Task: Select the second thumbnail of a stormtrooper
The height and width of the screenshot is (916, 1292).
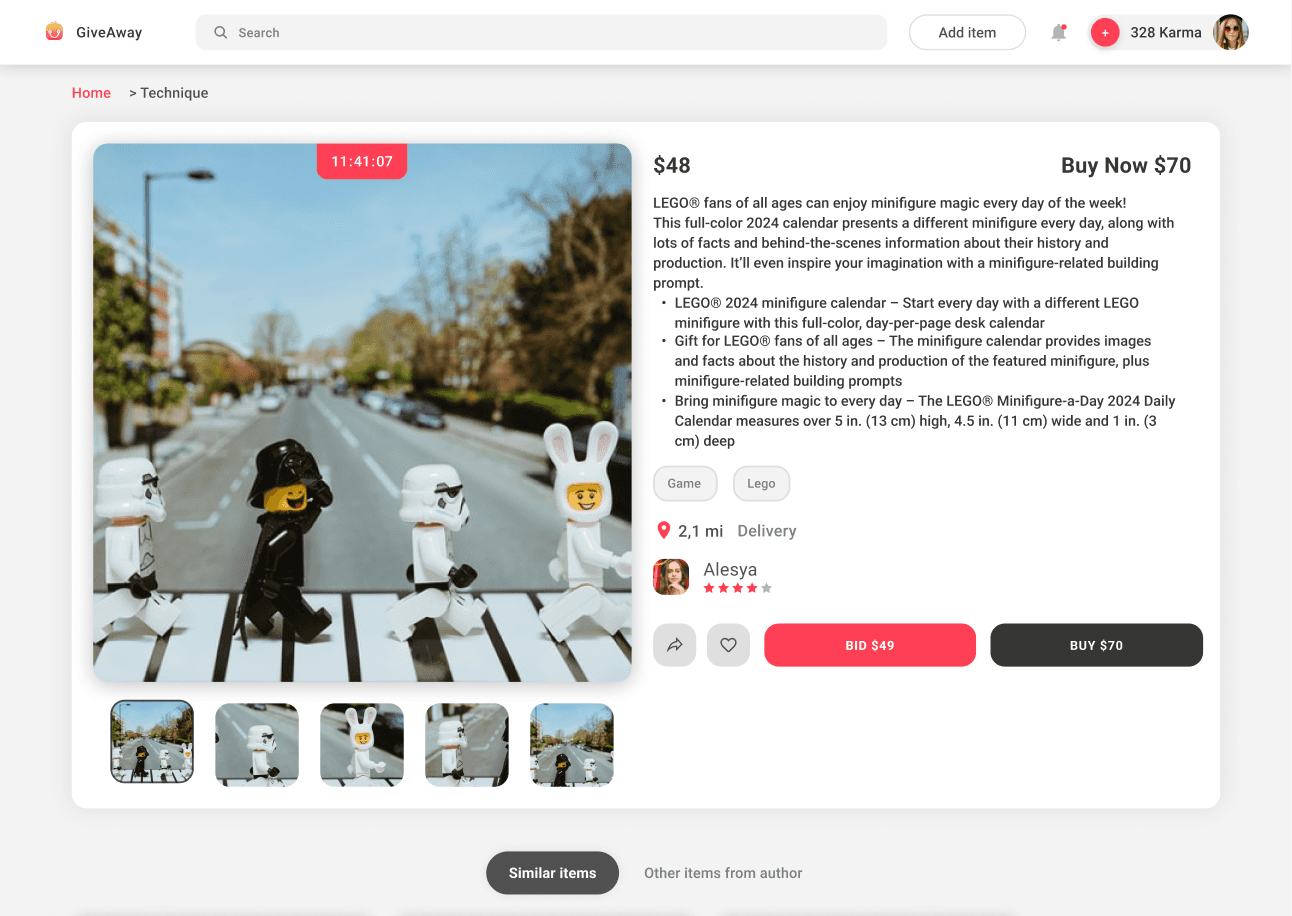Action: pos(257,744)
